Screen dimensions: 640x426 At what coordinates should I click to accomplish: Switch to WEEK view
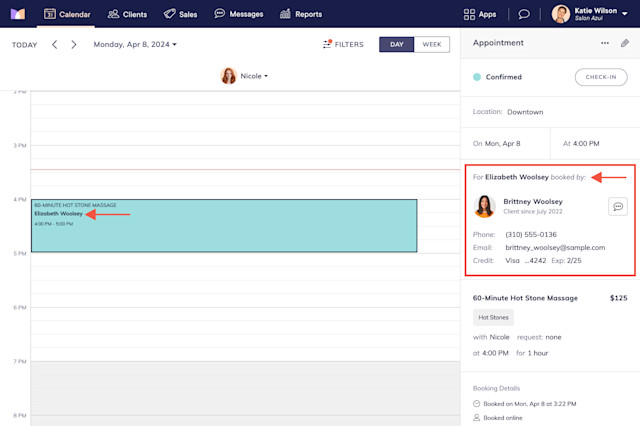coord(432,44)
